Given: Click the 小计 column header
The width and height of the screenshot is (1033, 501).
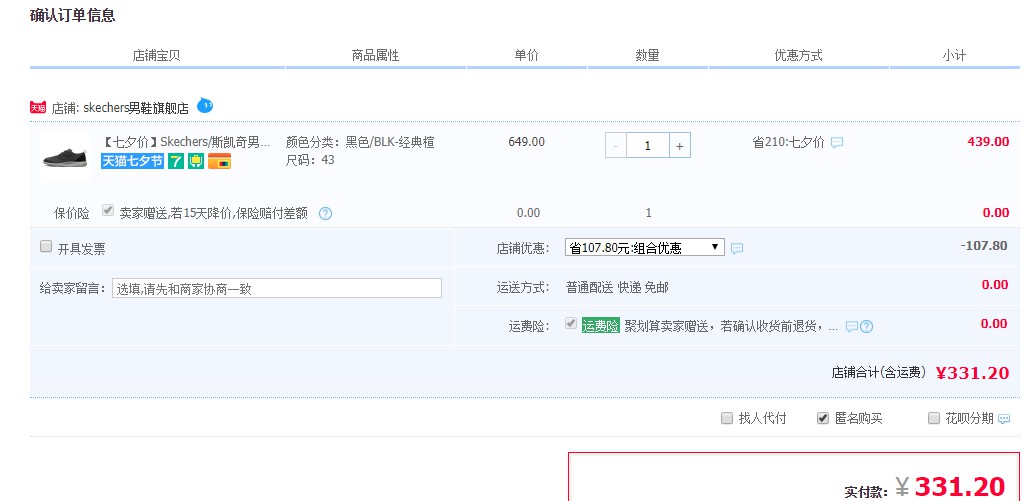Looking at the screenshot, I should point(954,55).
